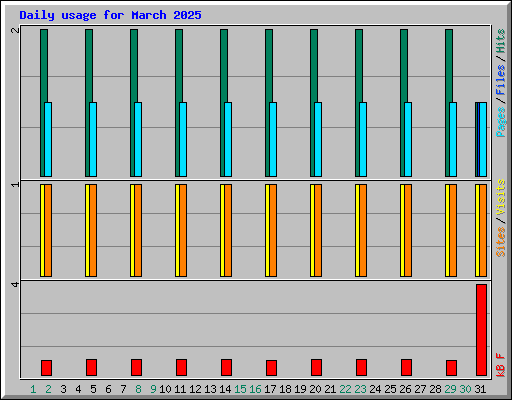Click the chart title "Daily usage for March 2025"
Viewport: 512px width, 400px height.
click(x=110, y=15)
